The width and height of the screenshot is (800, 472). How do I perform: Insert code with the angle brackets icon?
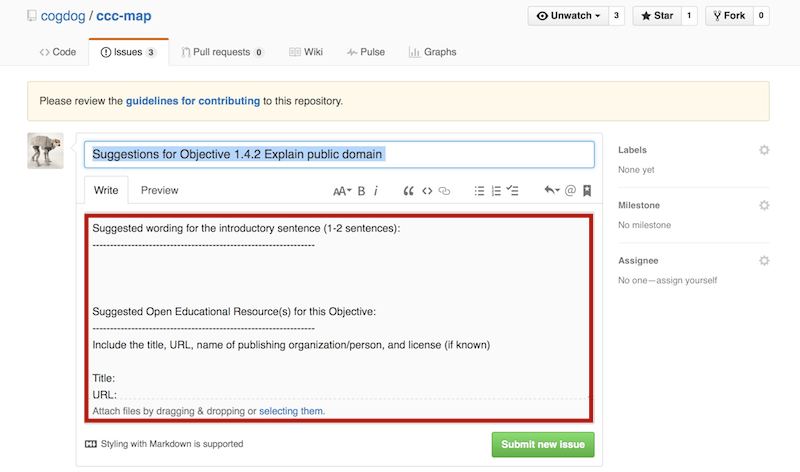pos(427,191)
